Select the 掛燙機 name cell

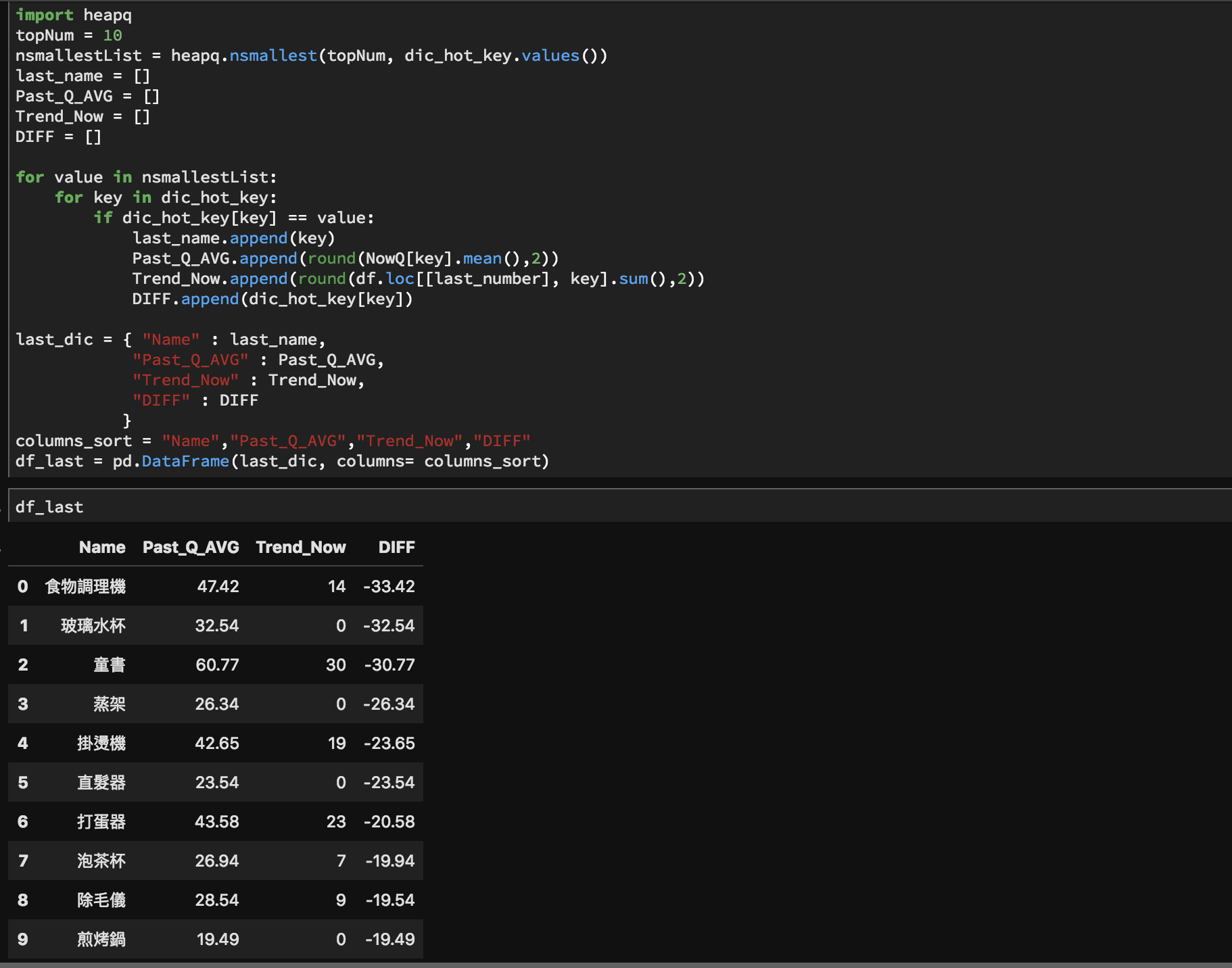pos(101,743)
